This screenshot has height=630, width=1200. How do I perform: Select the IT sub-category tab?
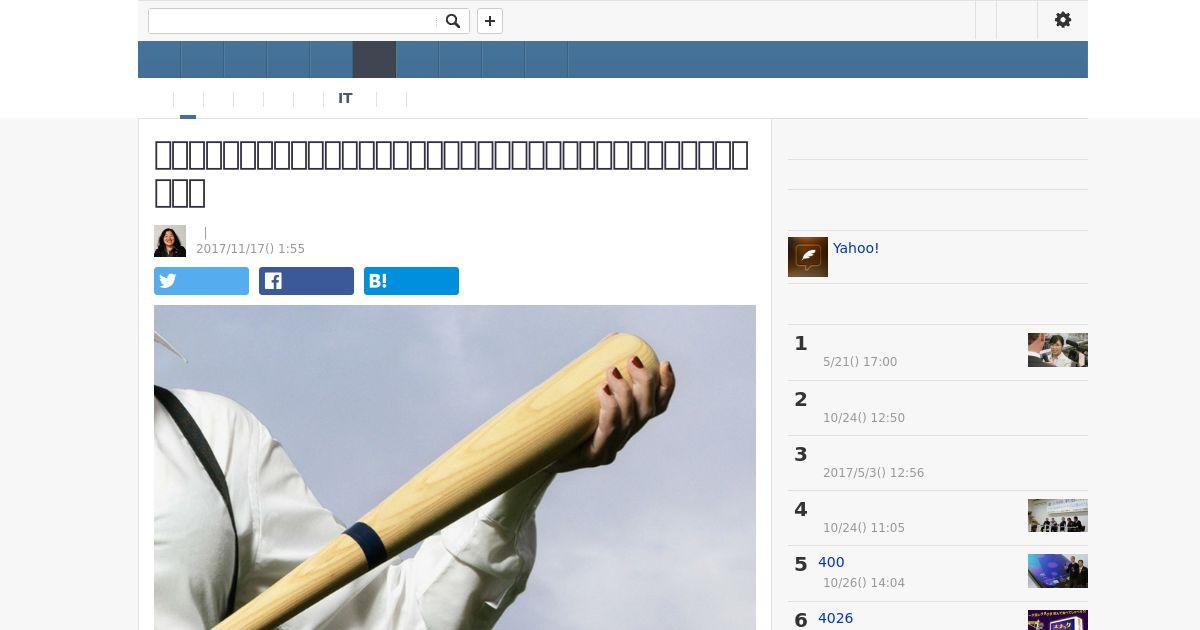pyautogui.click(x=345, y=99)
